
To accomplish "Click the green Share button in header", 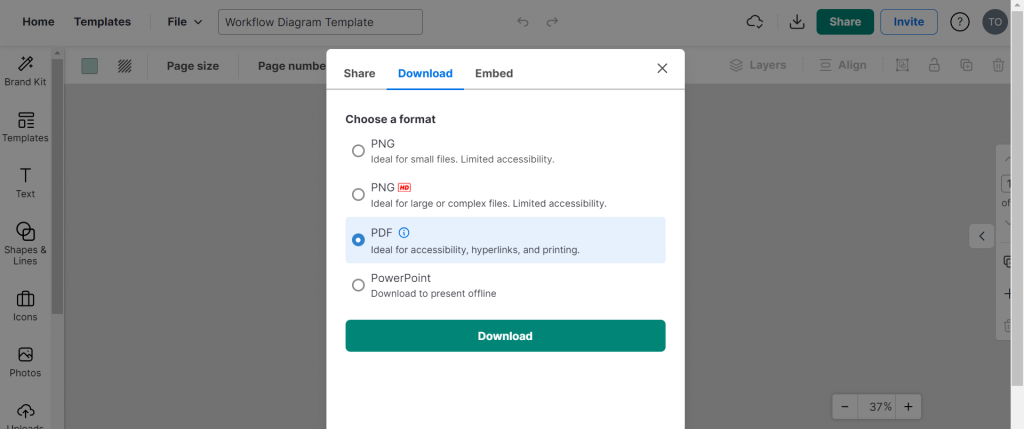I will 845,22.
